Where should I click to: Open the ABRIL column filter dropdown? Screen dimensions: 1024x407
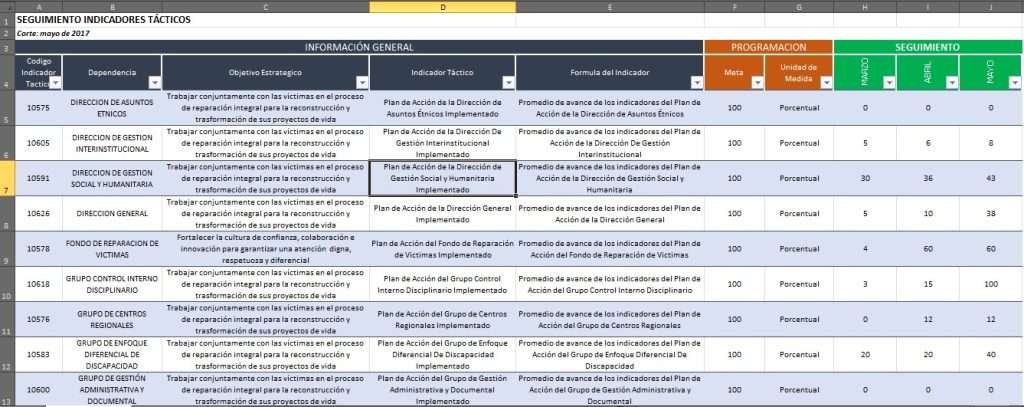tap(951, 83)
